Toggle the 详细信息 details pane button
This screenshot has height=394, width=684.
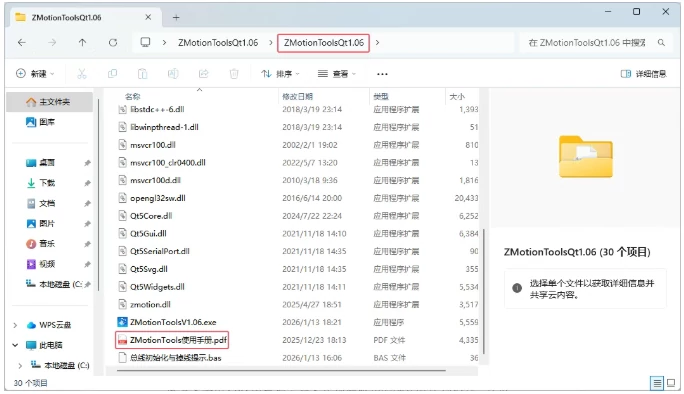pos(644,74)
